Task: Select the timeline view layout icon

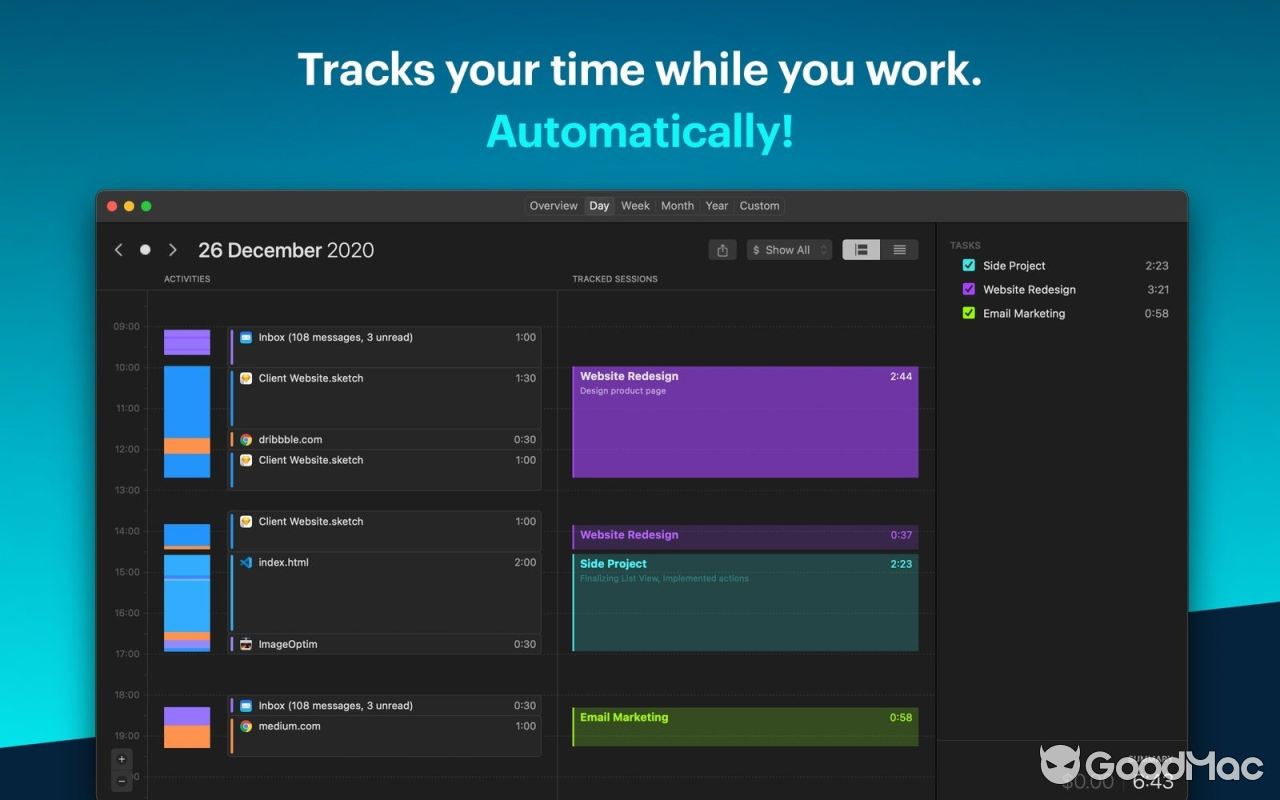Action: tap(860, 249)
